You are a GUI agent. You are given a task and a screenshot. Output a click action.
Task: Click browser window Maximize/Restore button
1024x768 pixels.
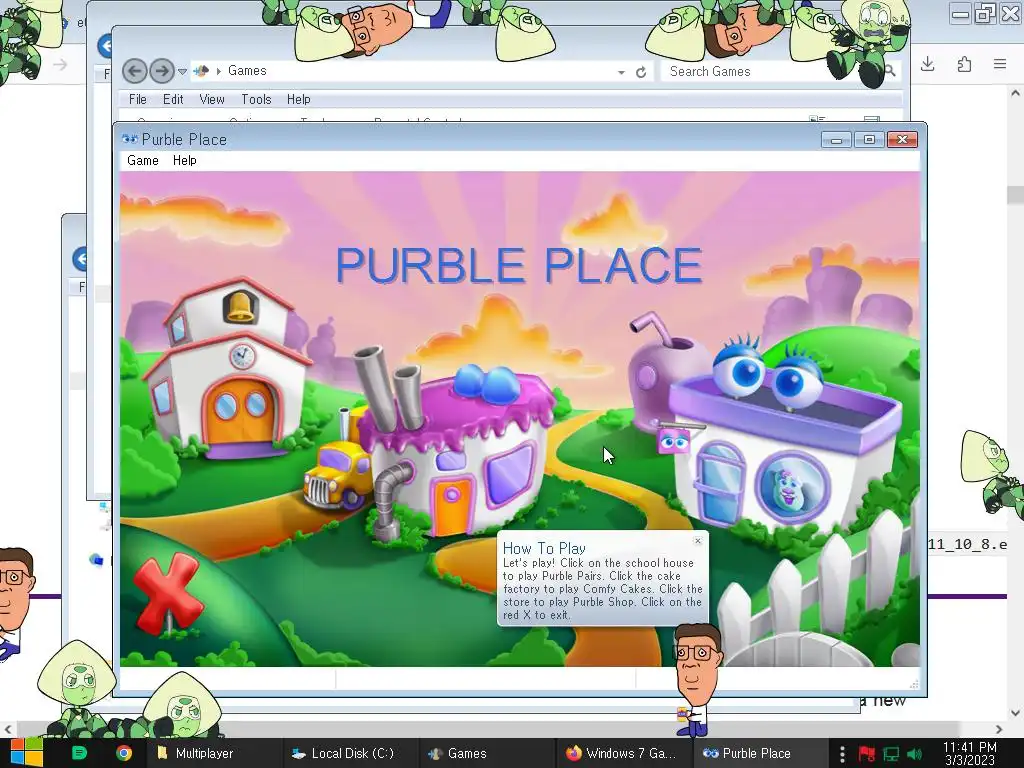tap(985, 13)
